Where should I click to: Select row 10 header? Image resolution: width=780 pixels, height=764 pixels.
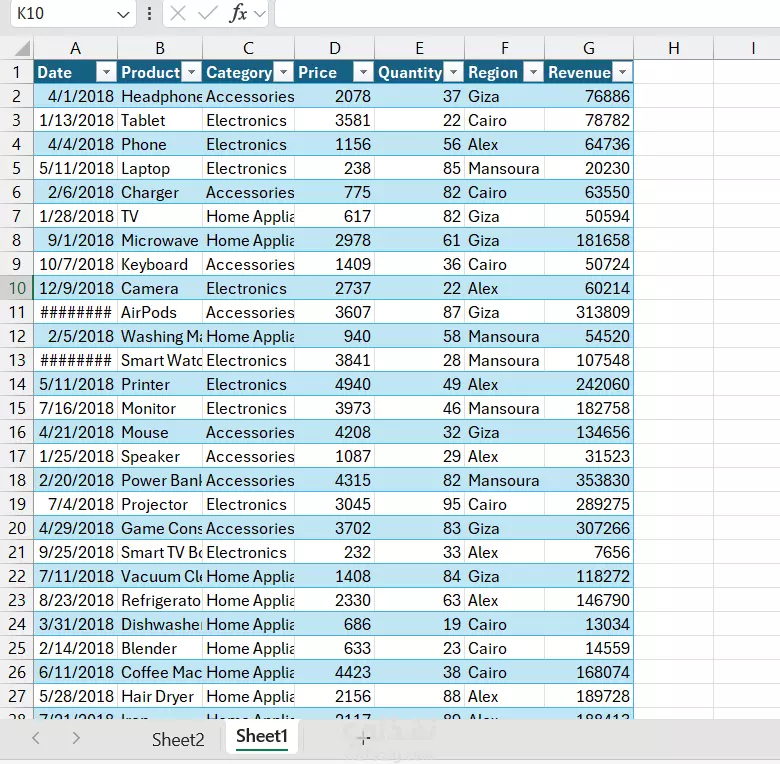(x=17, y=288)
